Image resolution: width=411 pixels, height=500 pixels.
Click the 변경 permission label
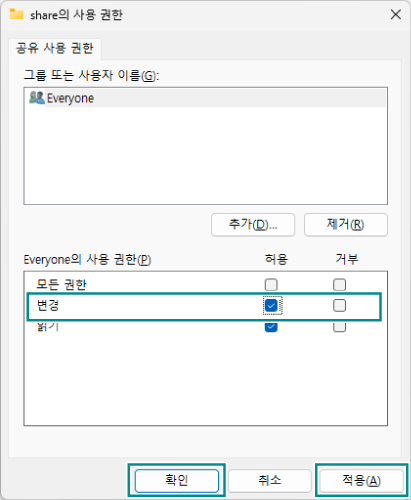click(48, 305)
